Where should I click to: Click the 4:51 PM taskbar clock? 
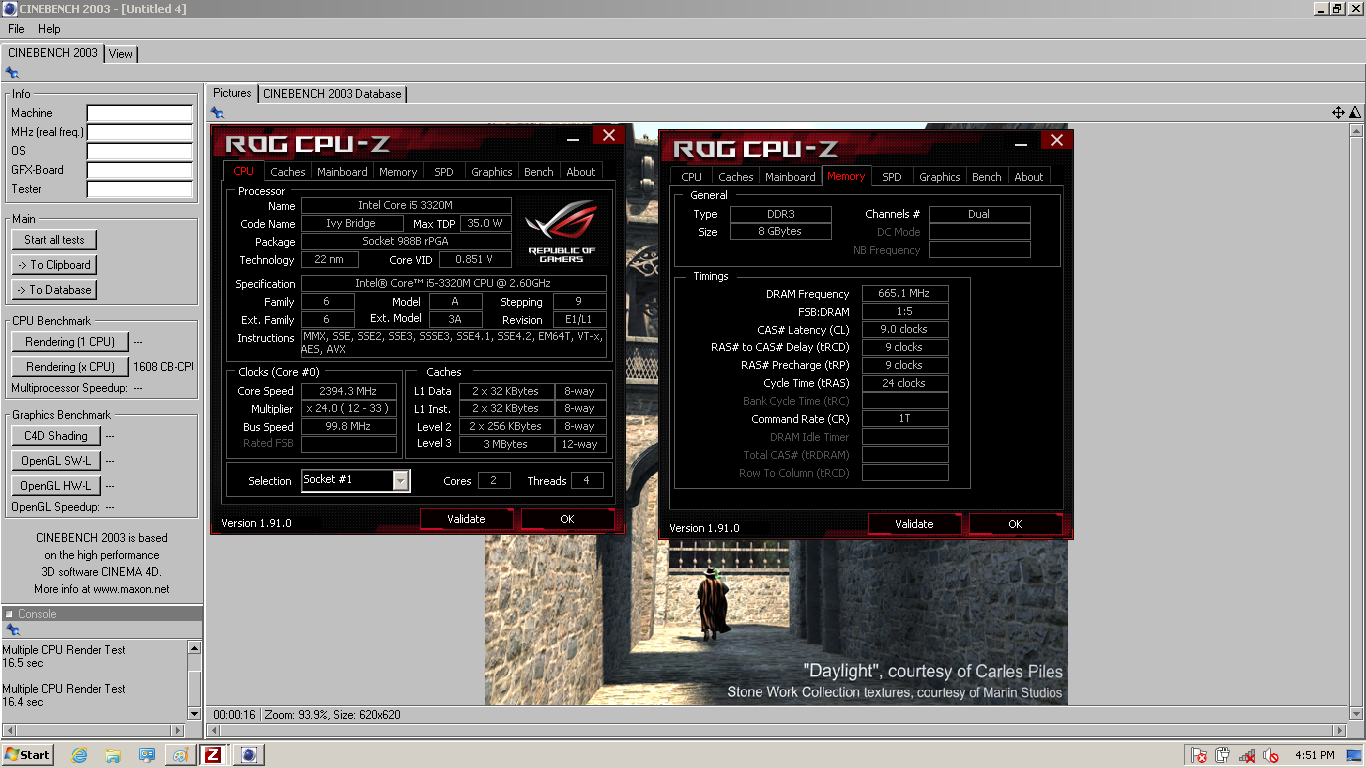click(x=1314, y=755)
